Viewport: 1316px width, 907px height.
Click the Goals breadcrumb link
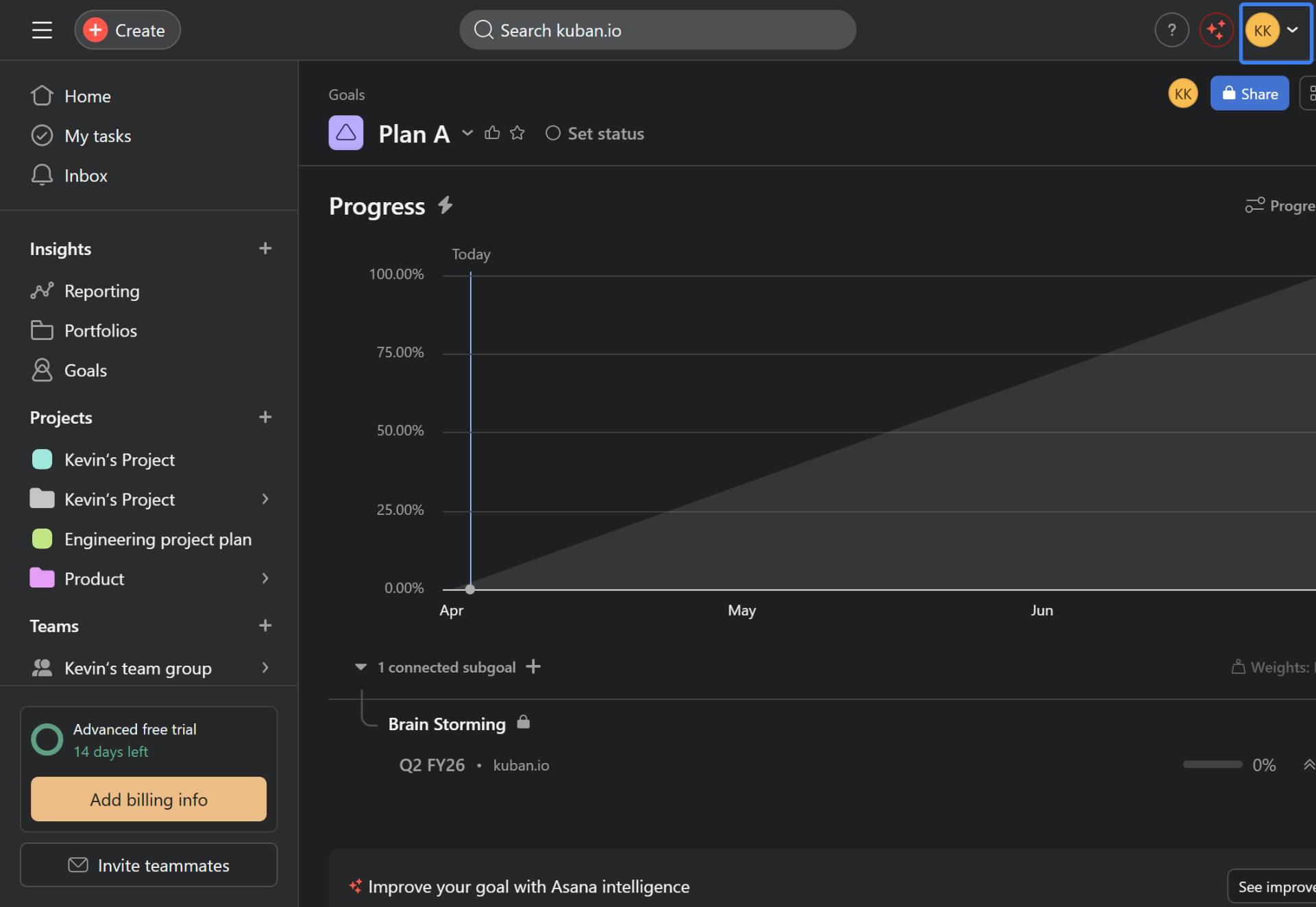click(346, 95)
